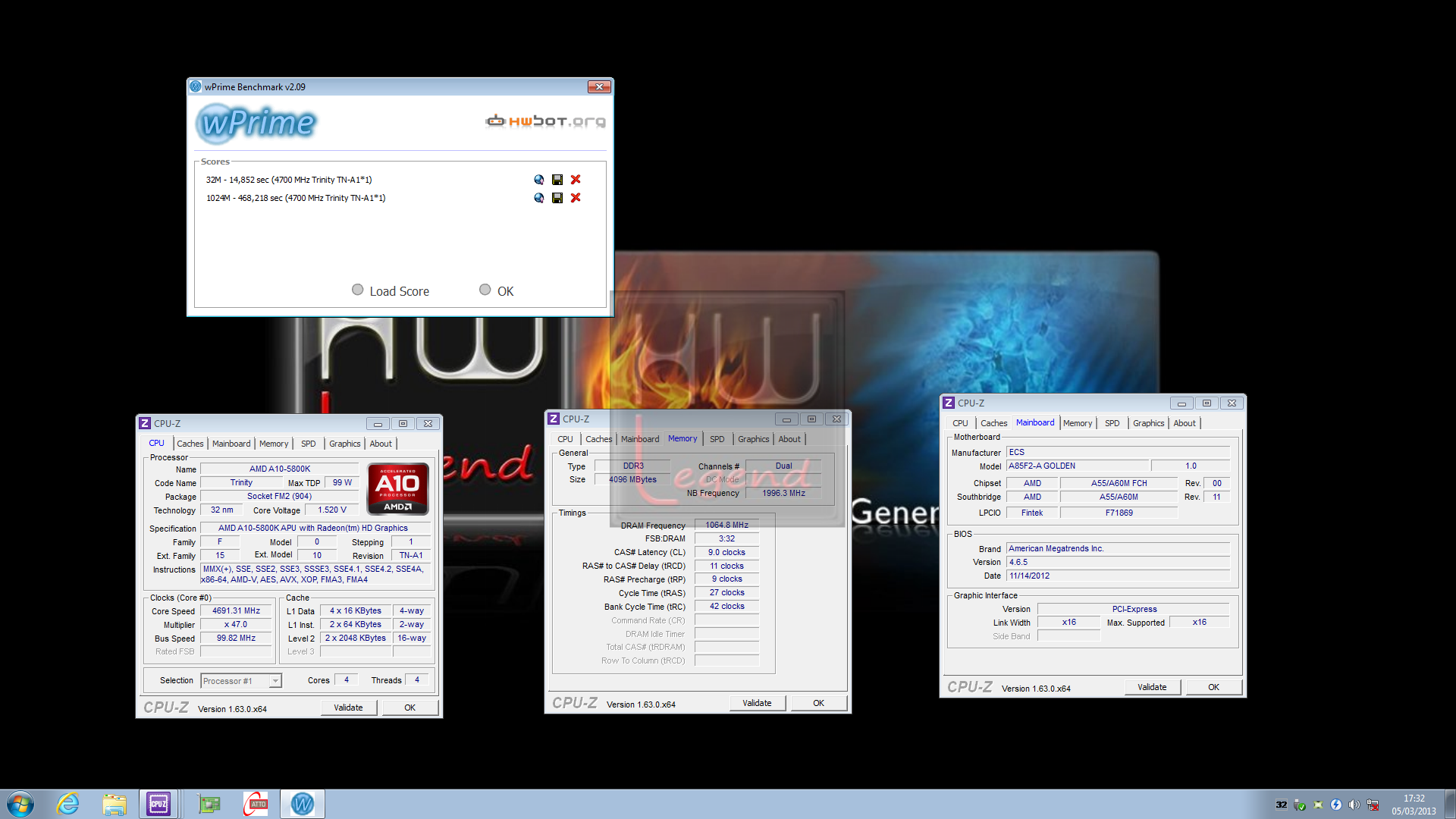The image size is (1456, 819).
Task: Open the network disconnected tray icon
Action: coord(1373,805)
